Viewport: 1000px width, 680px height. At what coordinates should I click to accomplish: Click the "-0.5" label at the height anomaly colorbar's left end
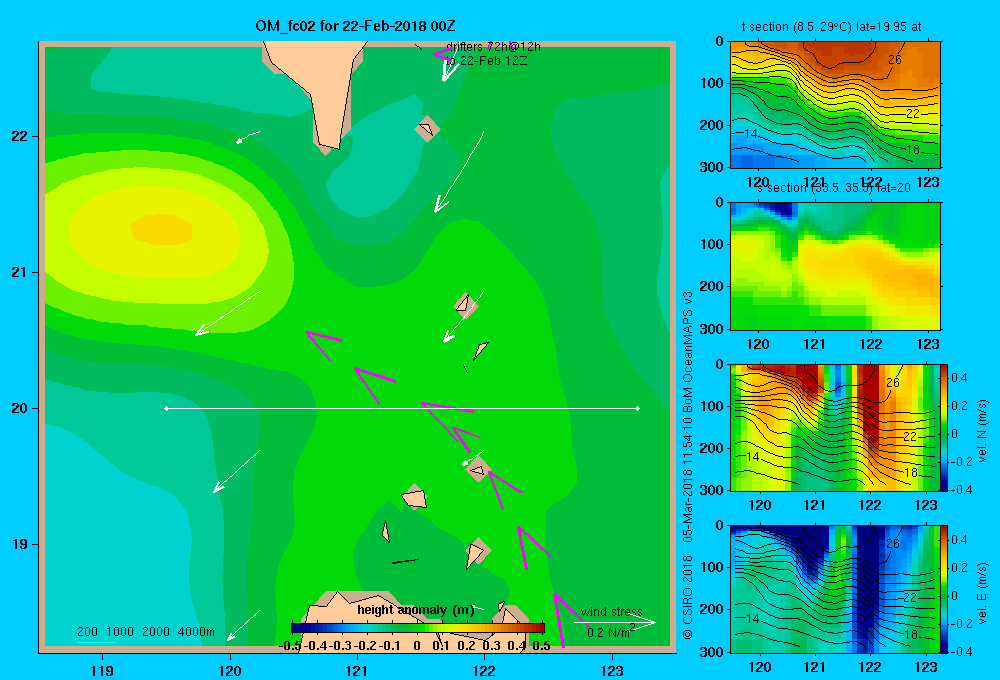tap(290, 646)
